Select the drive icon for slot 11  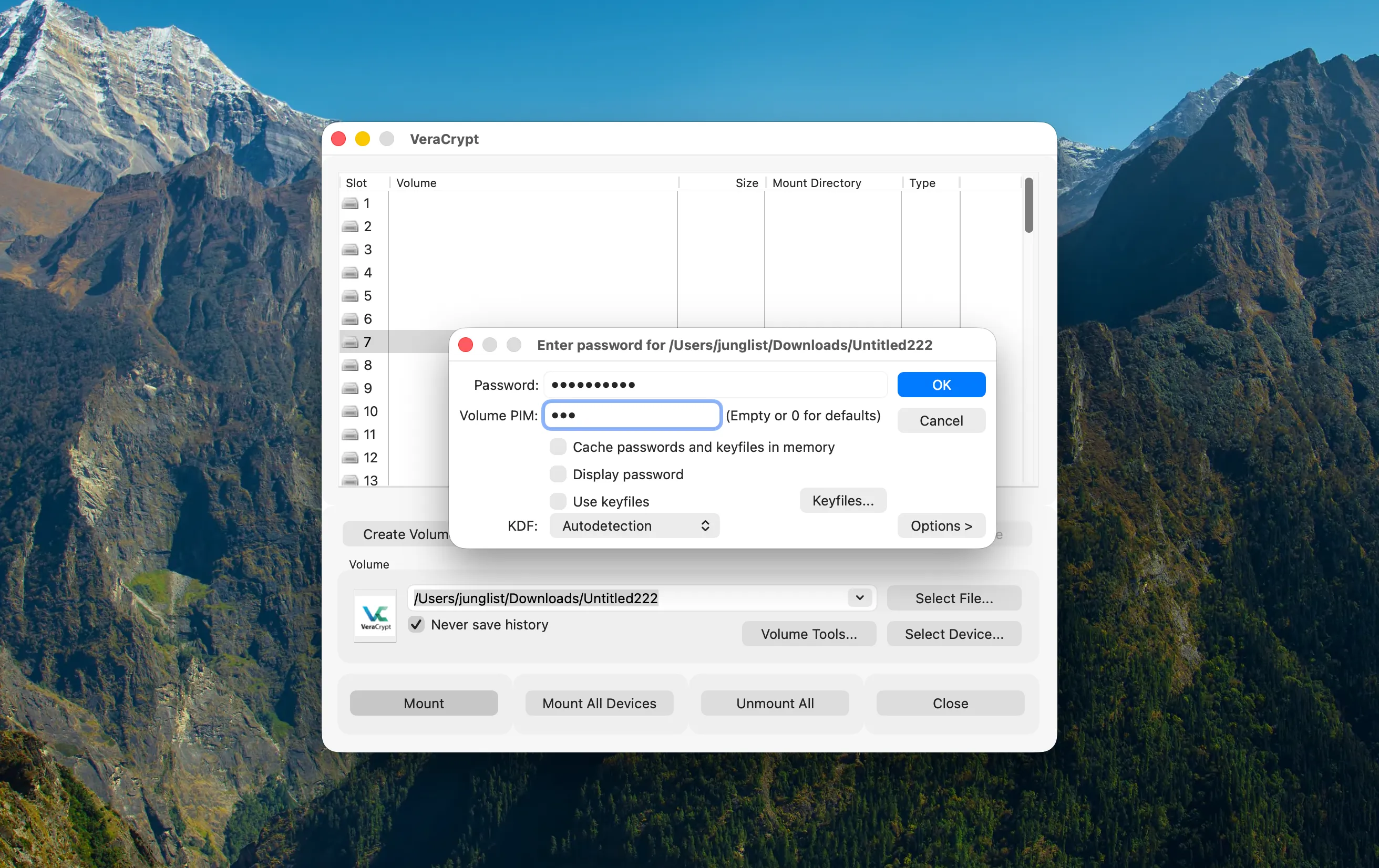350,435
